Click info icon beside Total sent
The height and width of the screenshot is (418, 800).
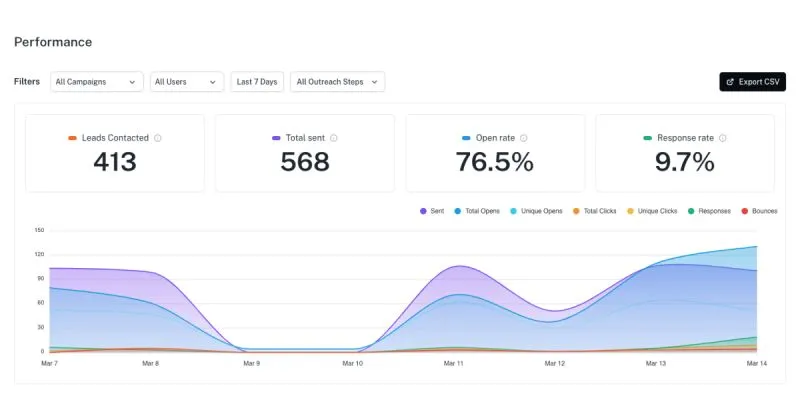coord(334,138)
